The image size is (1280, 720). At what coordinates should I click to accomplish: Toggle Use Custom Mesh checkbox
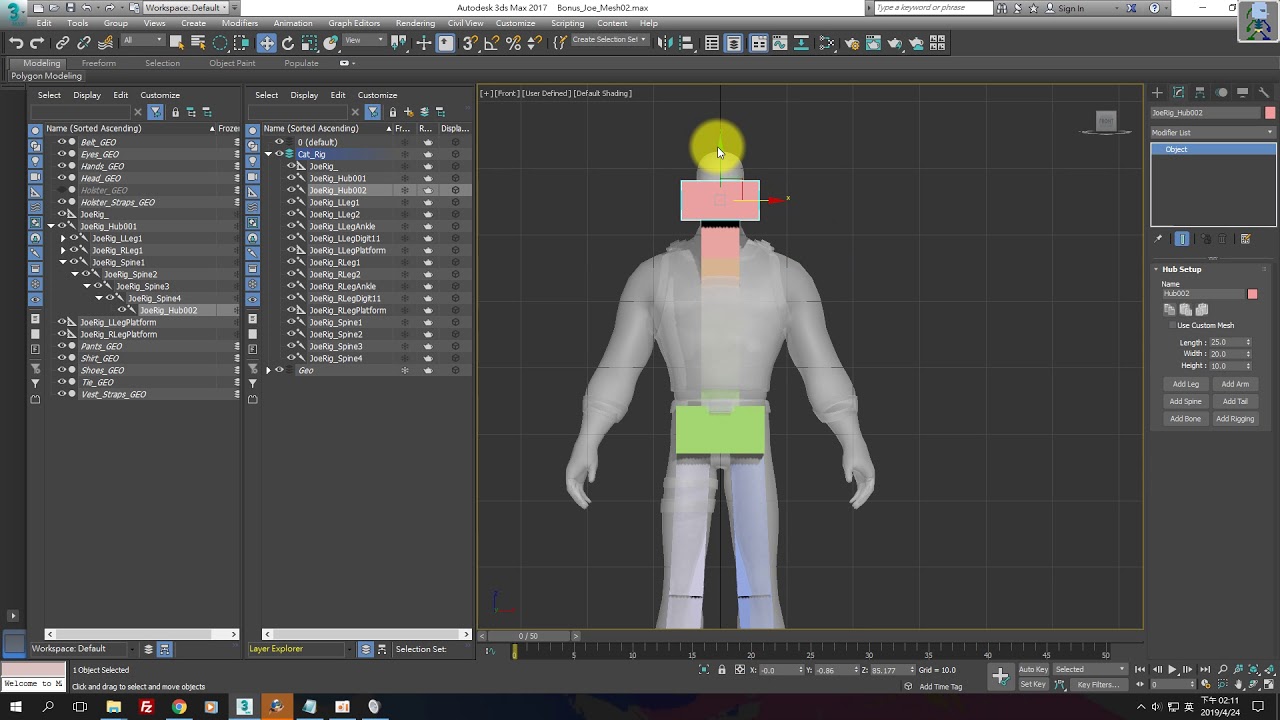(x=1173, y=325)
